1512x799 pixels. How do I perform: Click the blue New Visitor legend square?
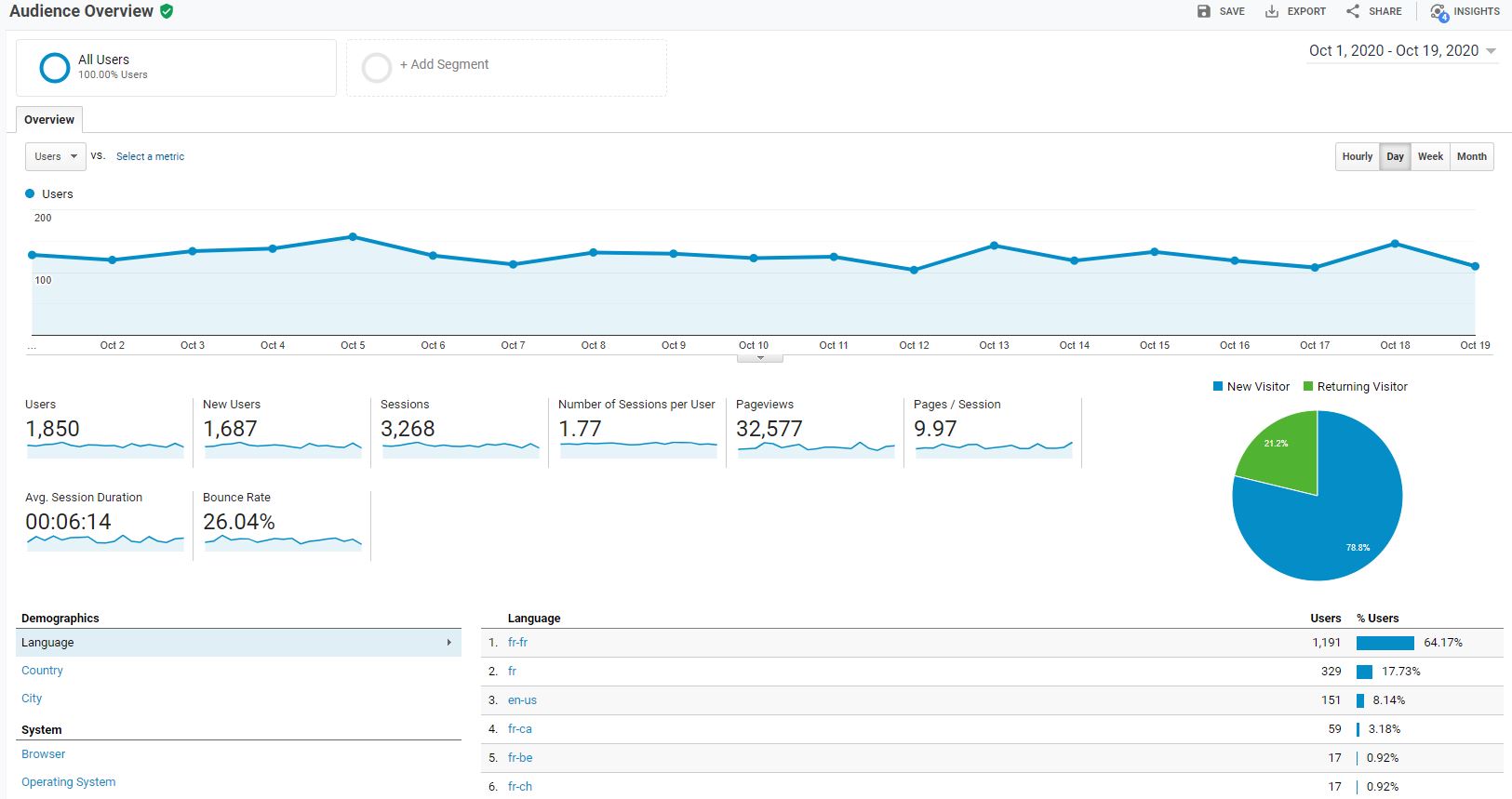(1218, 387)
